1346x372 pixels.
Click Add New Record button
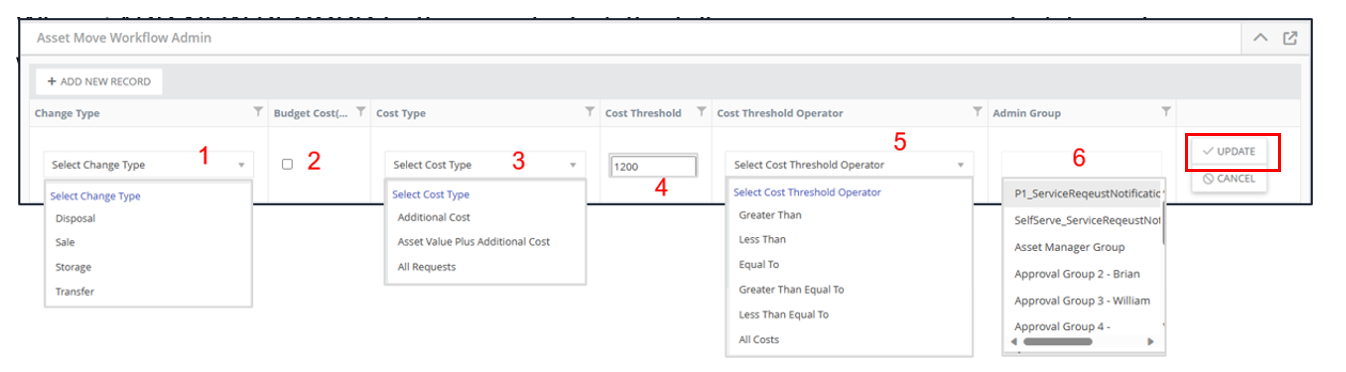click(99, 82)
